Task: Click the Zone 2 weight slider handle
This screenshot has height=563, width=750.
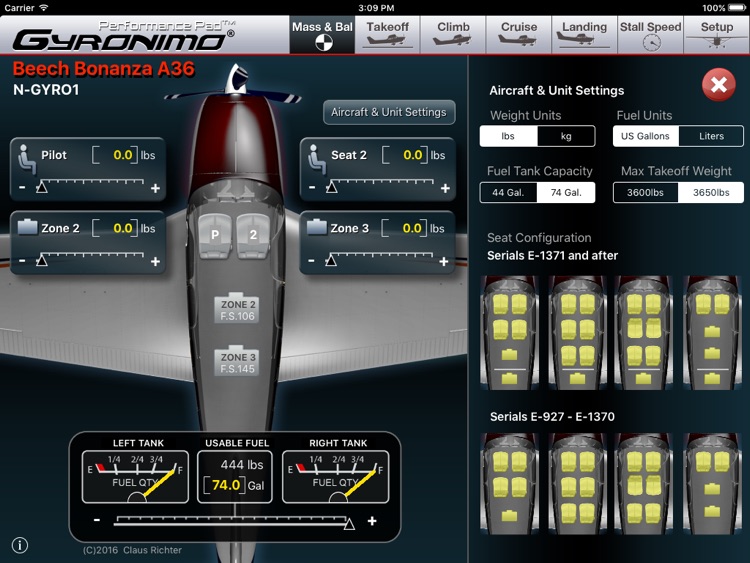Action: click(x=42, y=260)
